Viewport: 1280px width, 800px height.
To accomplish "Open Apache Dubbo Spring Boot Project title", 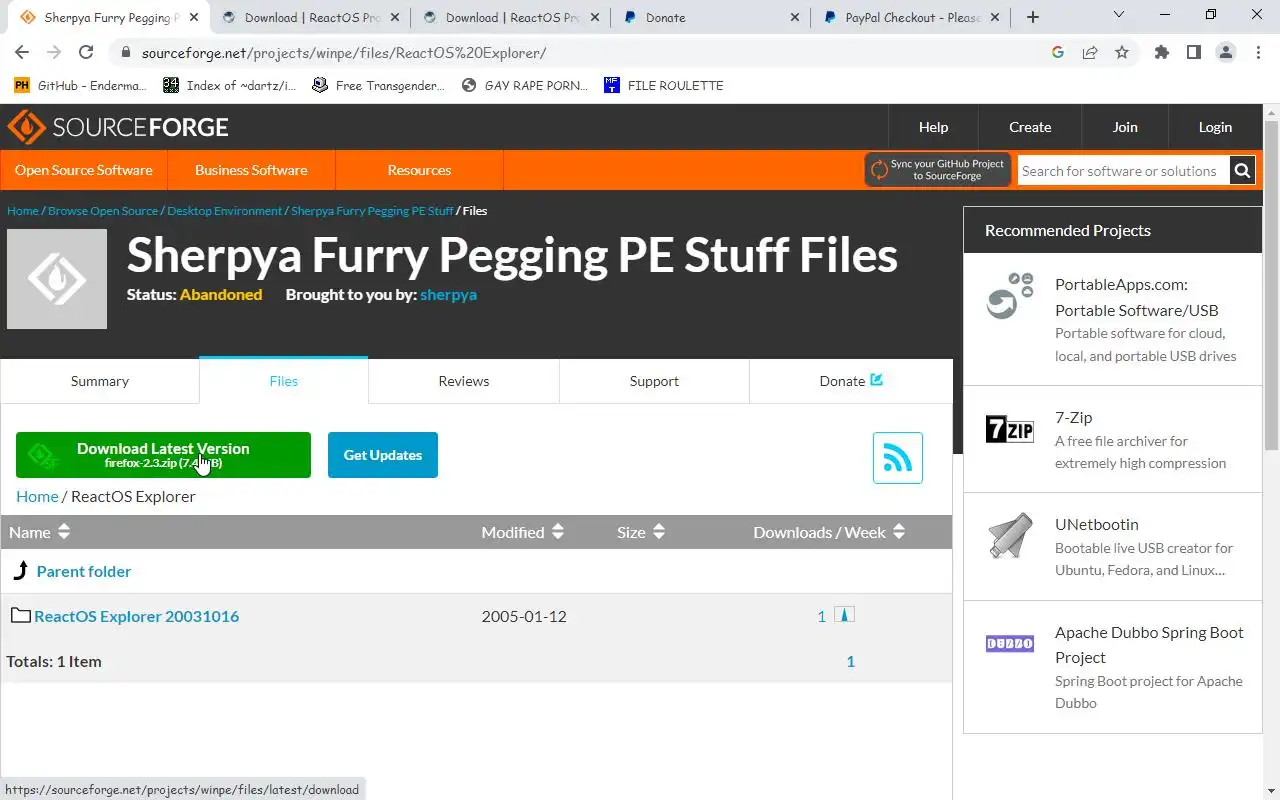I will click(1149, 645).
